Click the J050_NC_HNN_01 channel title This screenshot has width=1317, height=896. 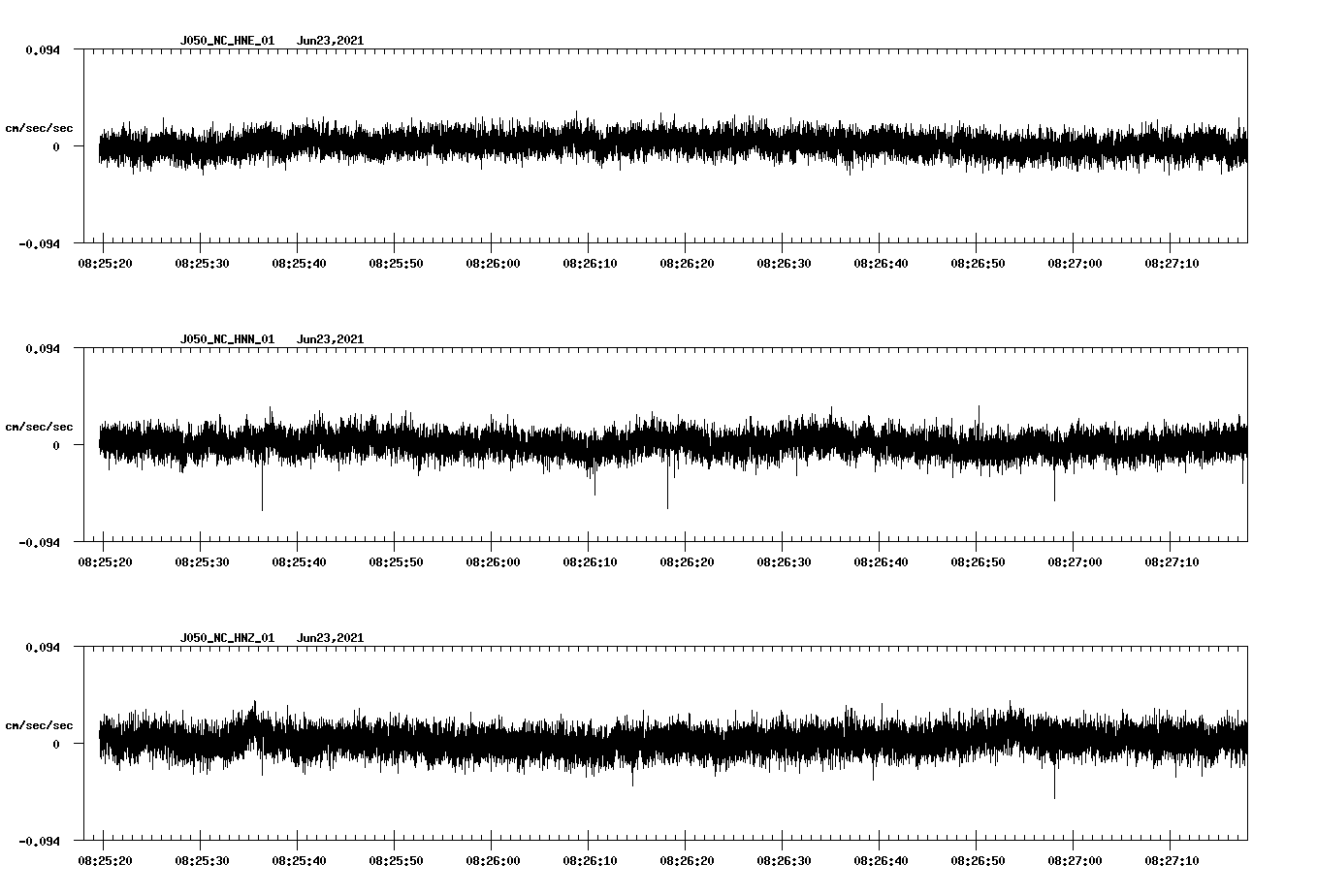click(x=227, y=339)
